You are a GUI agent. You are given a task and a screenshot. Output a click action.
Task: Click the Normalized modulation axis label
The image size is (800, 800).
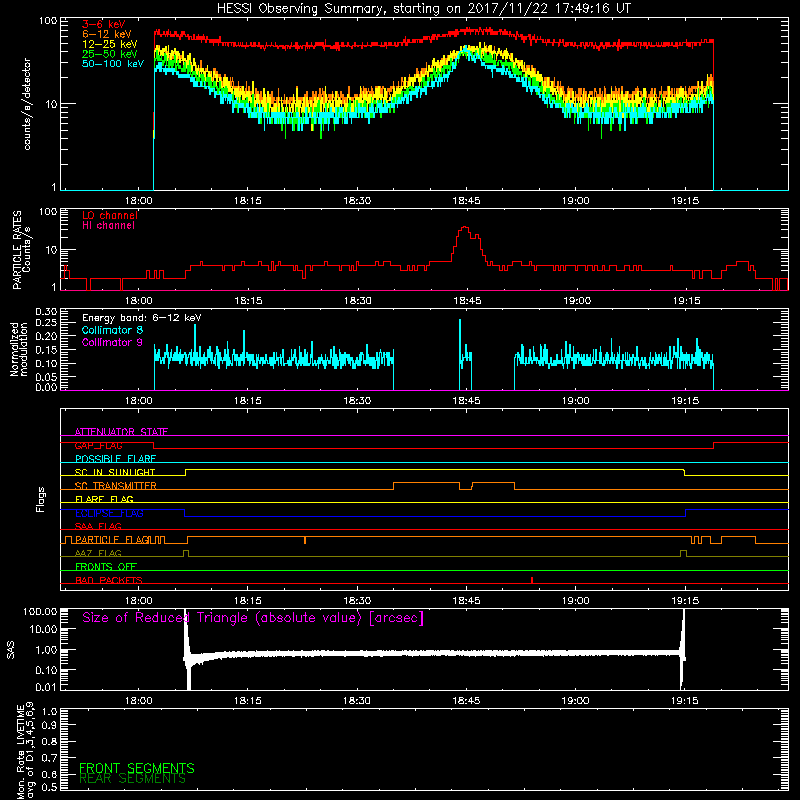(19, 349)
